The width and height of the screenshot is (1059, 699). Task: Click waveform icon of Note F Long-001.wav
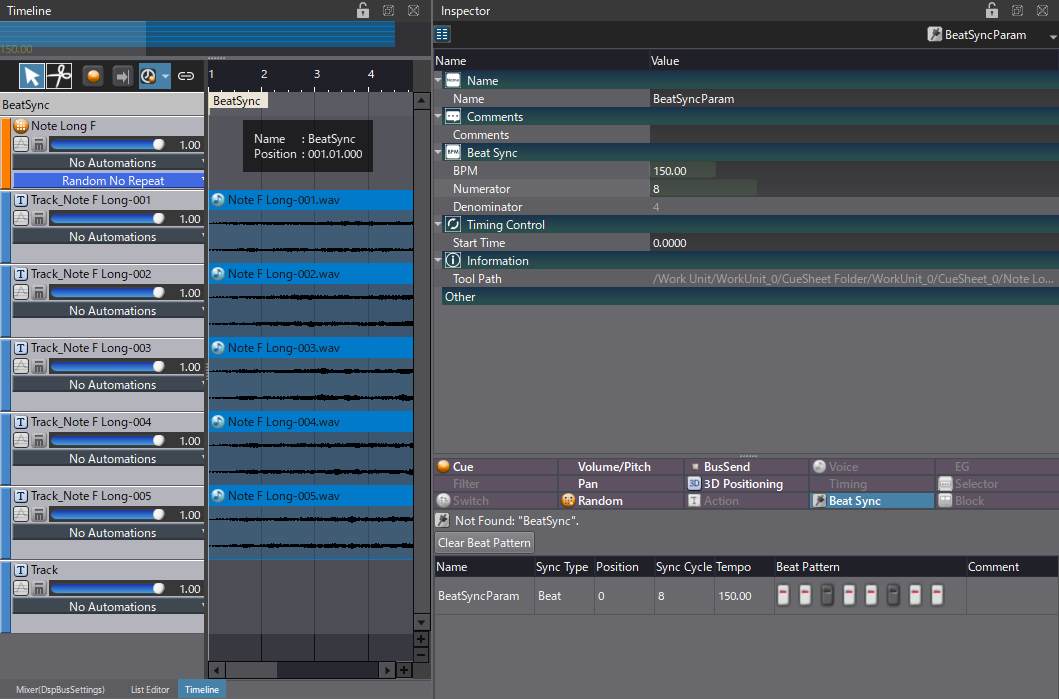pyautogui.click(x=217, y=200)
